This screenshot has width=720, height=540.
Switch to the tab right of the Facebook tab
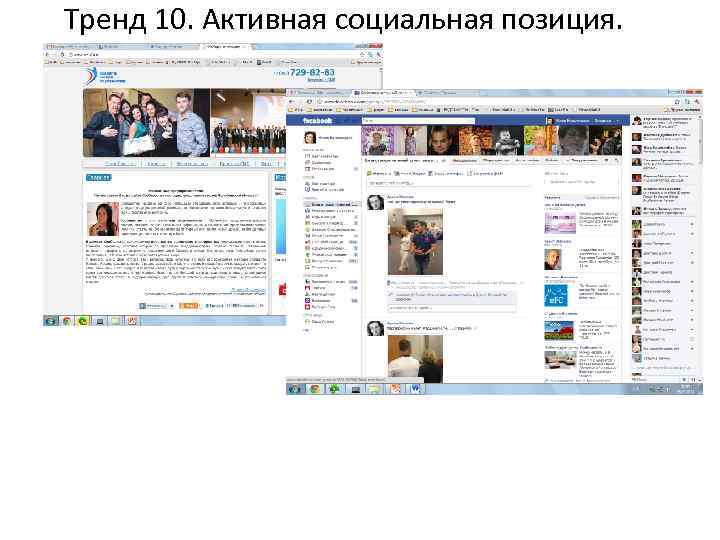(x=448, y=93)
